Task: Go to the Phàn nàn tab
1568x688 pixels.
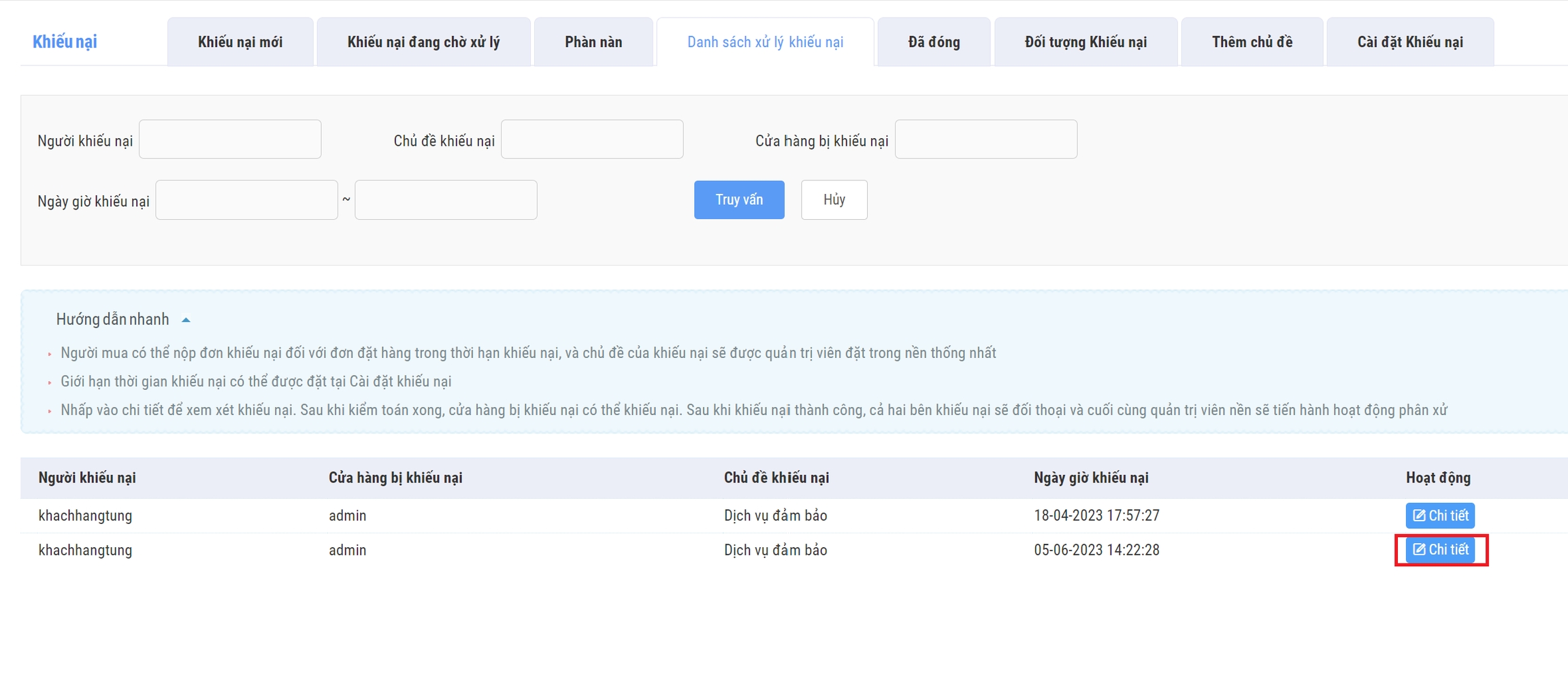Action: tap(593, 42)
